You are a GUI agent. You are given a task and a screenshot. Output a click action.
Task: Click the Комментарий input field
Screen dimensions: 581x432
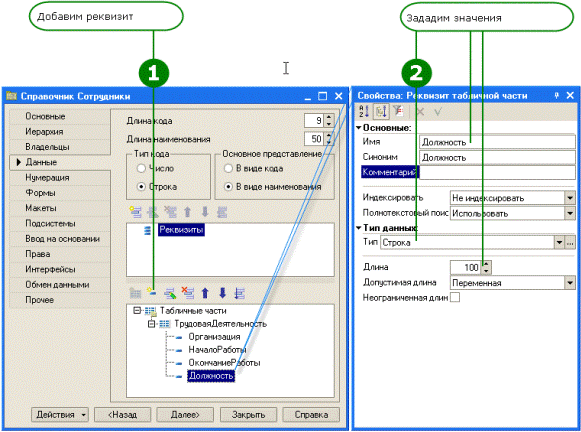(497, 172)
